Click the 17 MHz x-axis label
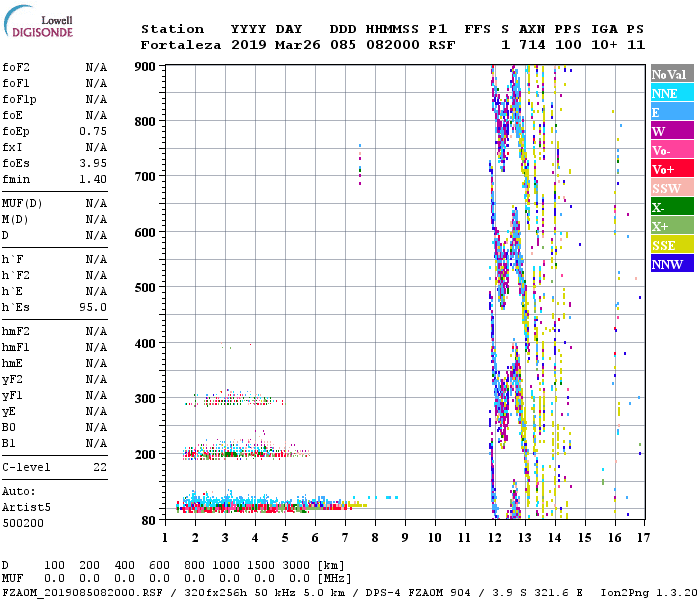The image size is (700, 600). coord(643,538)
